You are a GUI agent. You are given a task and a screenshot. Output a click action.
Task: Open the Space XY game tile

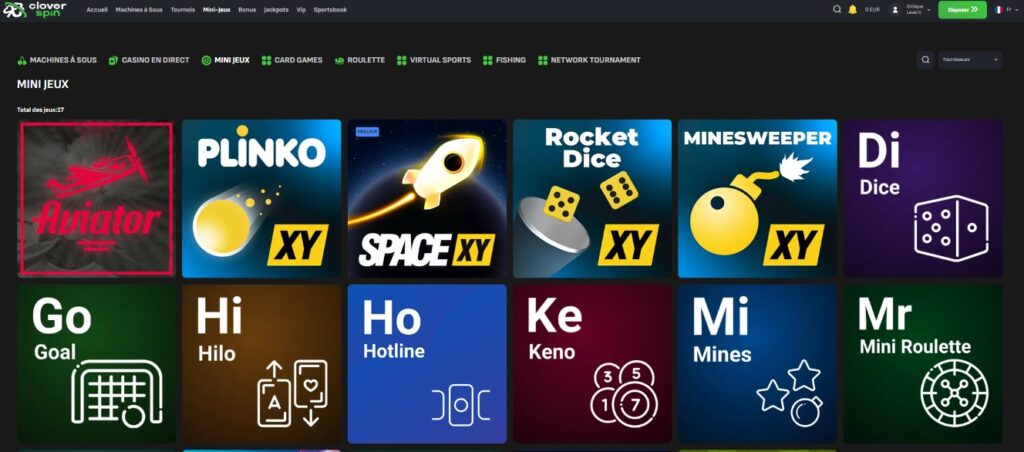[x=427, y=199]
